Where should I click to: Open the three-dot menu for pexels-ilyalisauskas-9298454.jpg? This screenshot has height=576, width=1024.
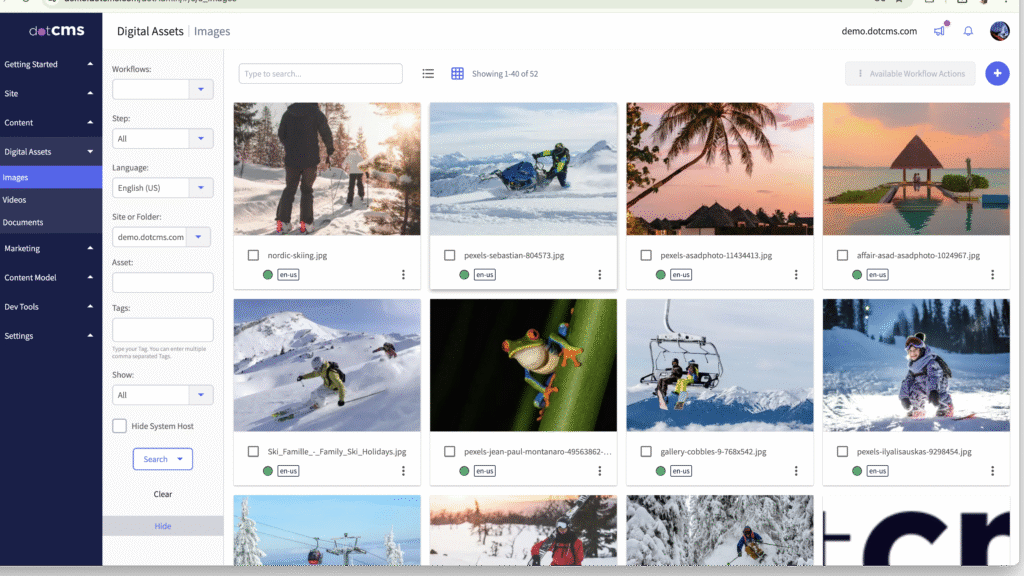tap(993, 471)
